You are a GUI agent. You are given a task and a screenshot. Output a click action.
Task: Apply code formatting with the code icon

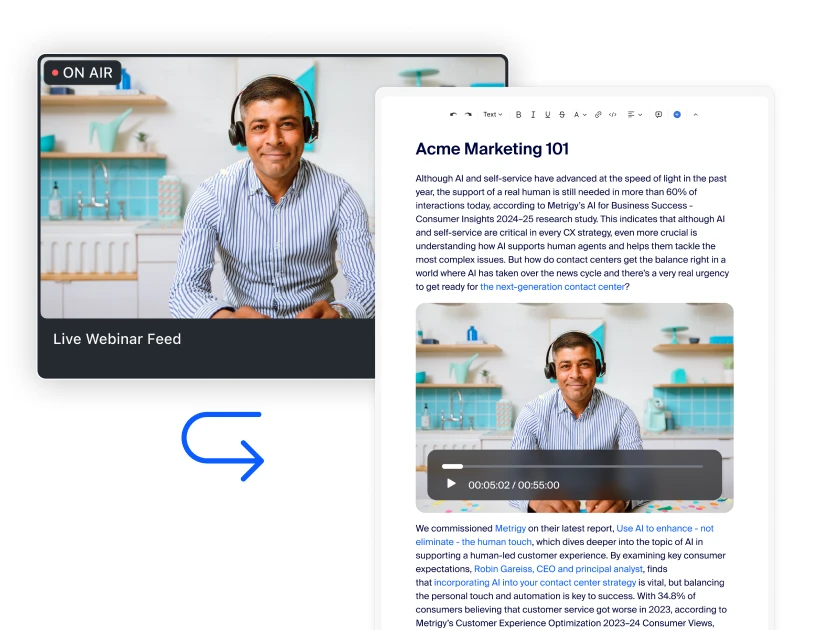tap(612, 114)
